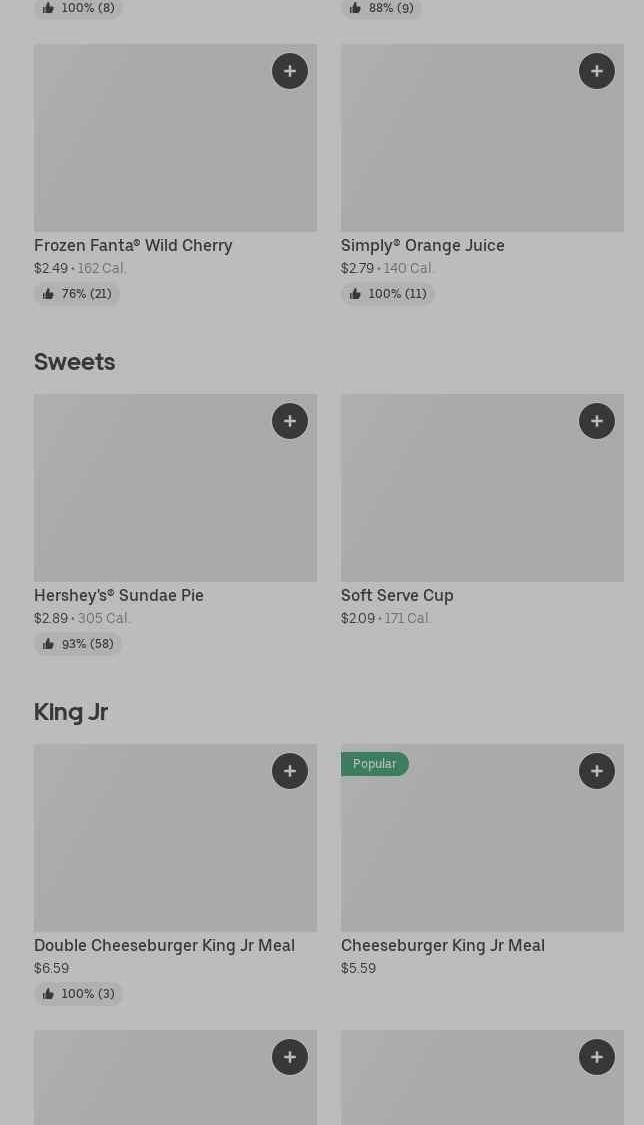The width and height of the screenshot is (644, 1125).
Task: Add Simply Orange Juice with plus icon
Action: 597,71
